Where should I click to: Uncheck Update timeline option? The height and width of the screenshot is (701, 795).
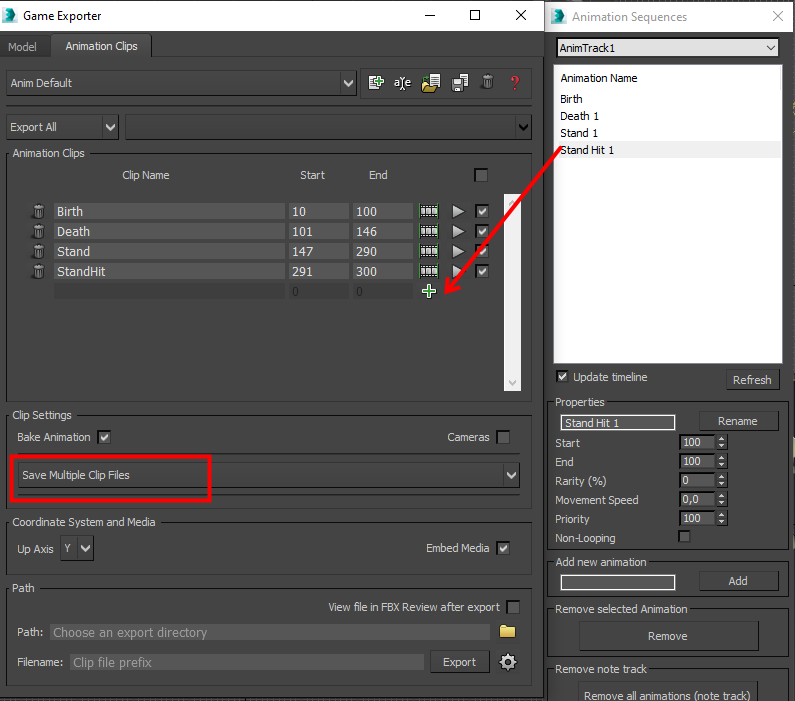[562, 377]
